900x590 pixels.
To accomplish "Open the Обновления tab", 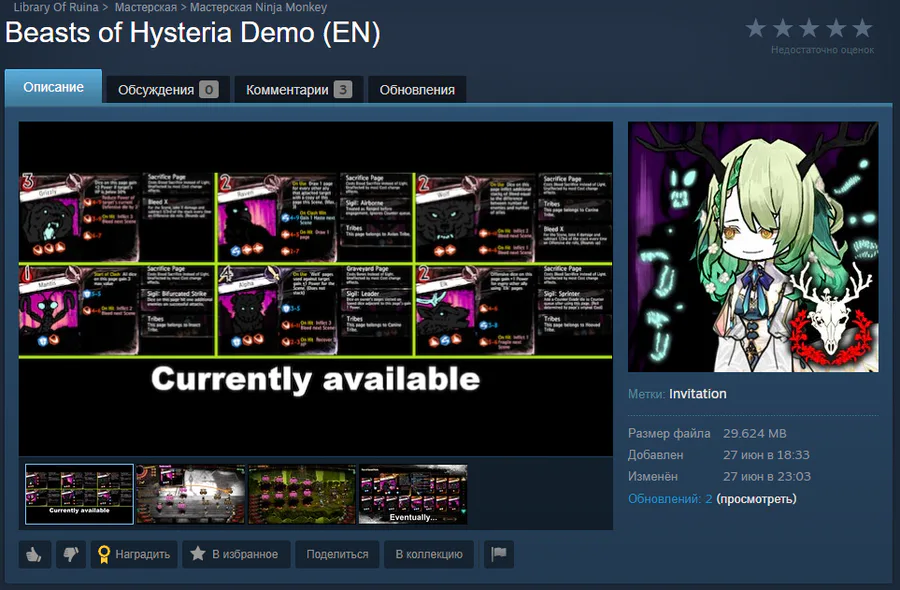I will 417,90.
